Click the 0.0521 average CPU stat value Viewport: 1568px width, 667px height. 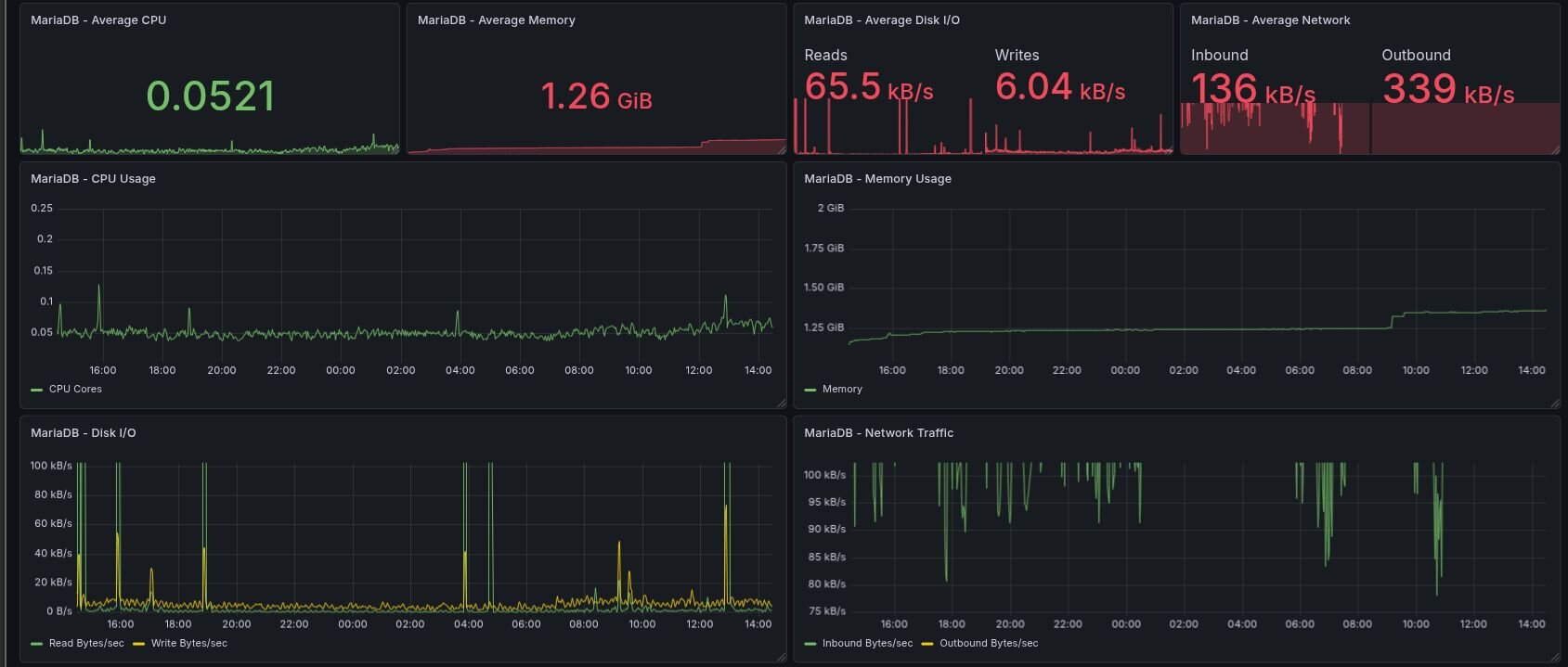(x=211, y=96)
